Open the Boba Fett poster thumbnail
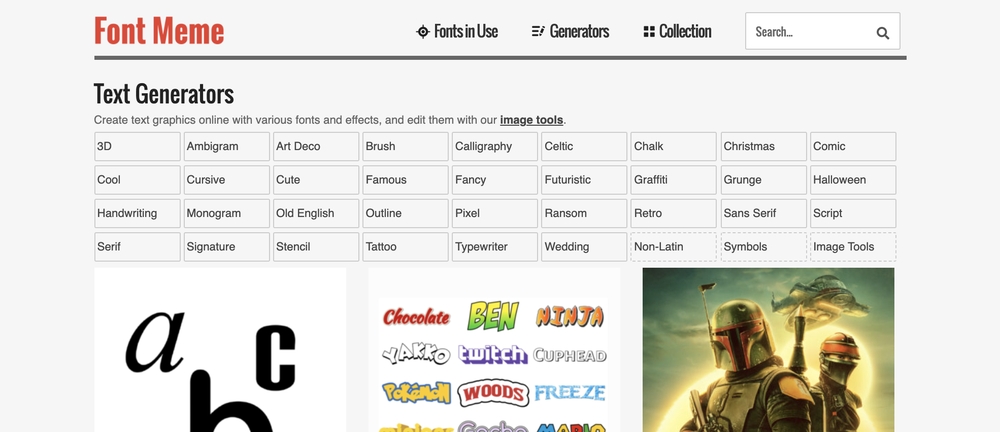1000x432 pixels. (768, 350)
